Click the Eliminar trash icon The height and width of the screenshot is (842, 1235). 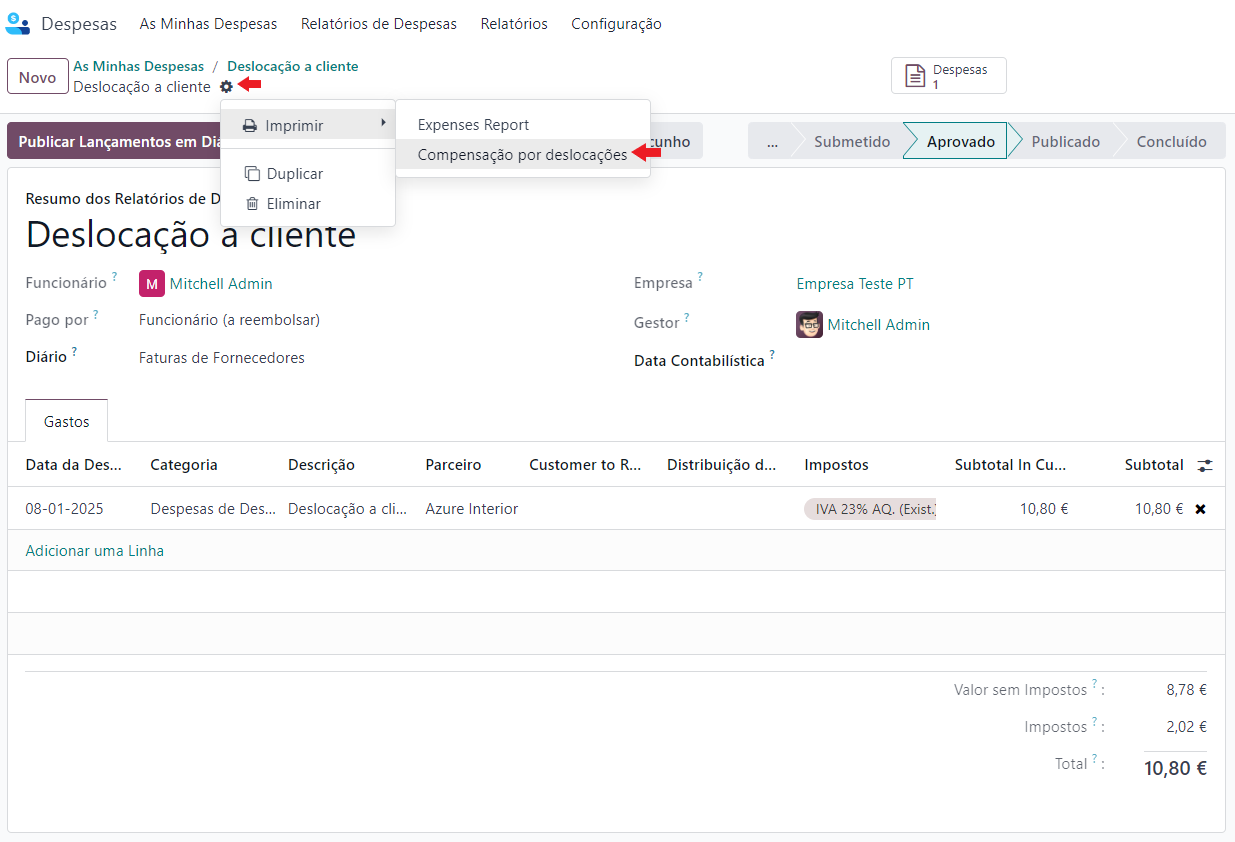pos(252,204)
